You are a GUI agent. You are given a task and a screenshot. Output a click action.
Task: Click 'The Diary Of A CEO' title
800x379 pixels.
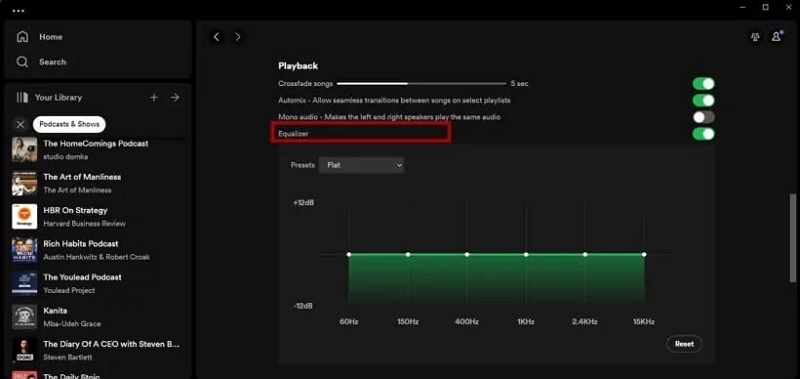pos(111,344)
